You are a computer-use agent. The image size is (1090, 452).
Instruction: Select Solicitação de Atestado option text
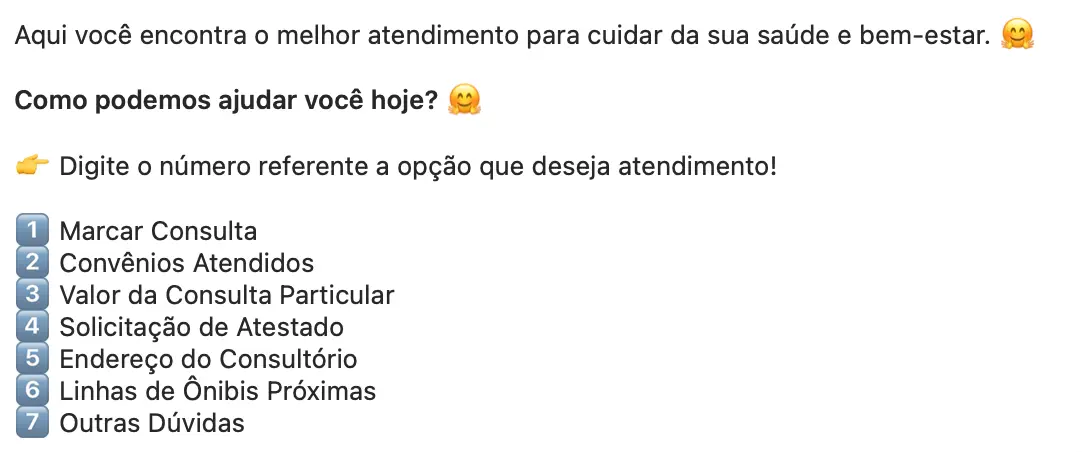[202, 327]
